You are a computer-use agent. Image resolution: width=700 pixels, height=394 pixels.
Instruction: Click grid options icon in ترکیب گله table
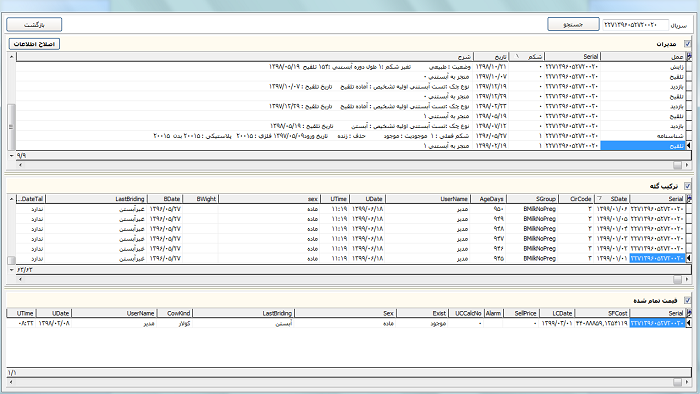[x=689, y=199]
